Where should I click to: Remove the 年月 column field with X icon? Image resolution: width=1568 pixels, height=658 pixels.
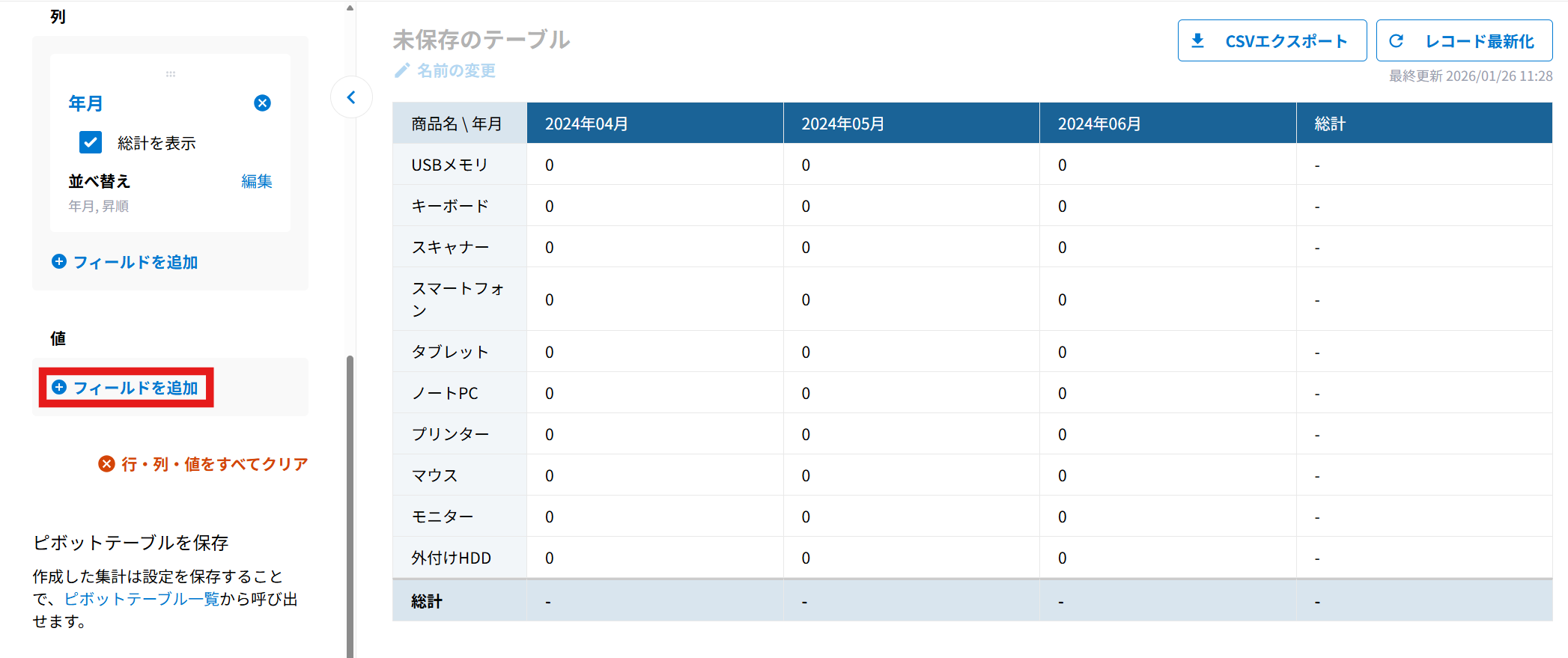262,103
